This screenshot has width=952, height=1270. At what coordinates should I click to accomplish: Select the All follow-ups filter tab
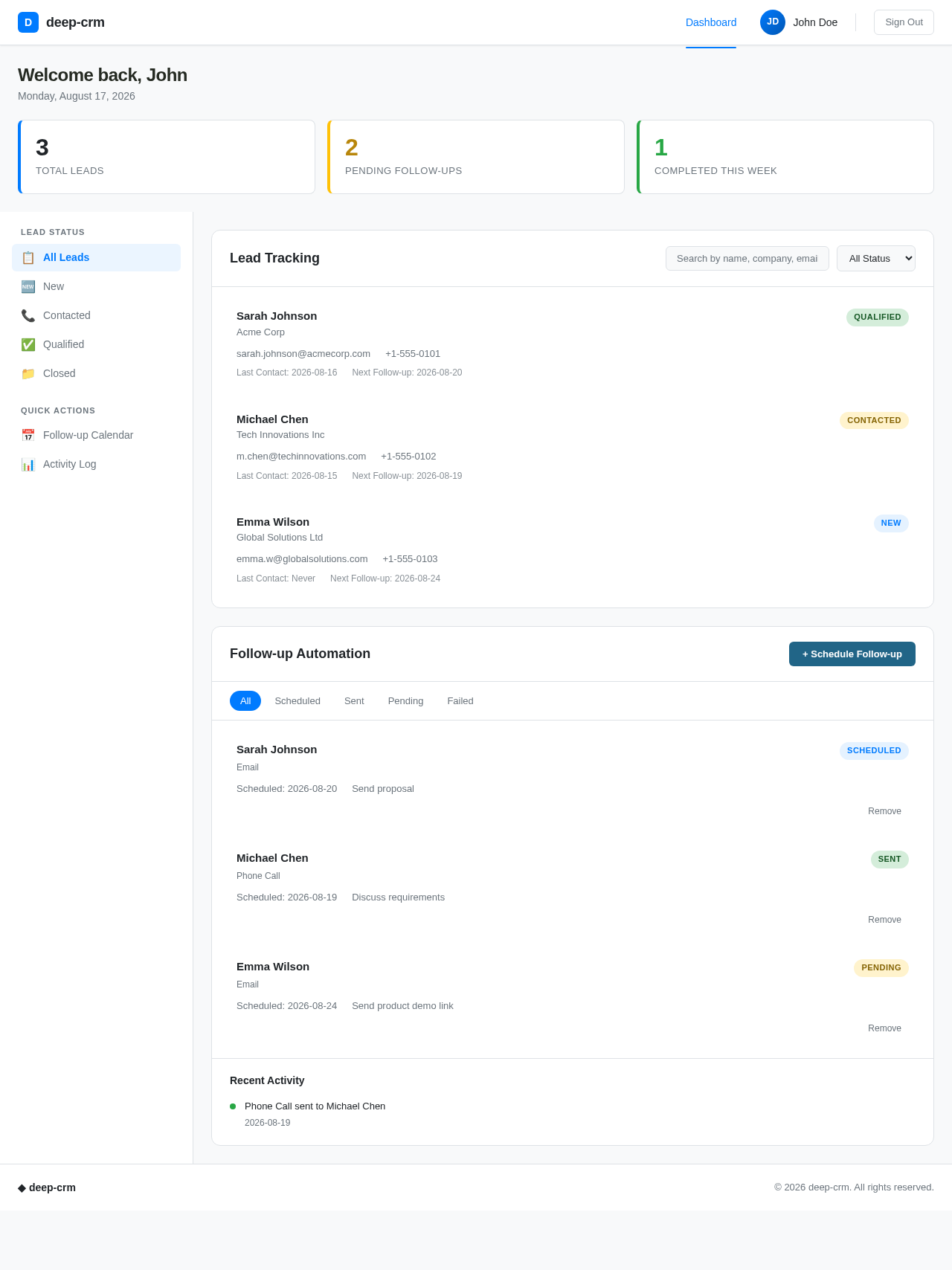[x=245, y=700]
